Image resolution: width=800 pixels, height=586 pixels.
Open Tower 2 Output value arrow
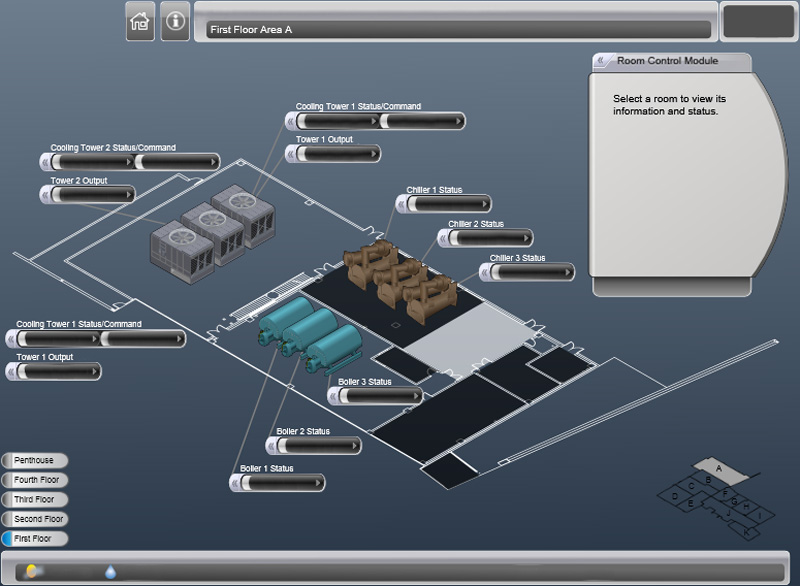pyautogui.click(x=129, y=194)
